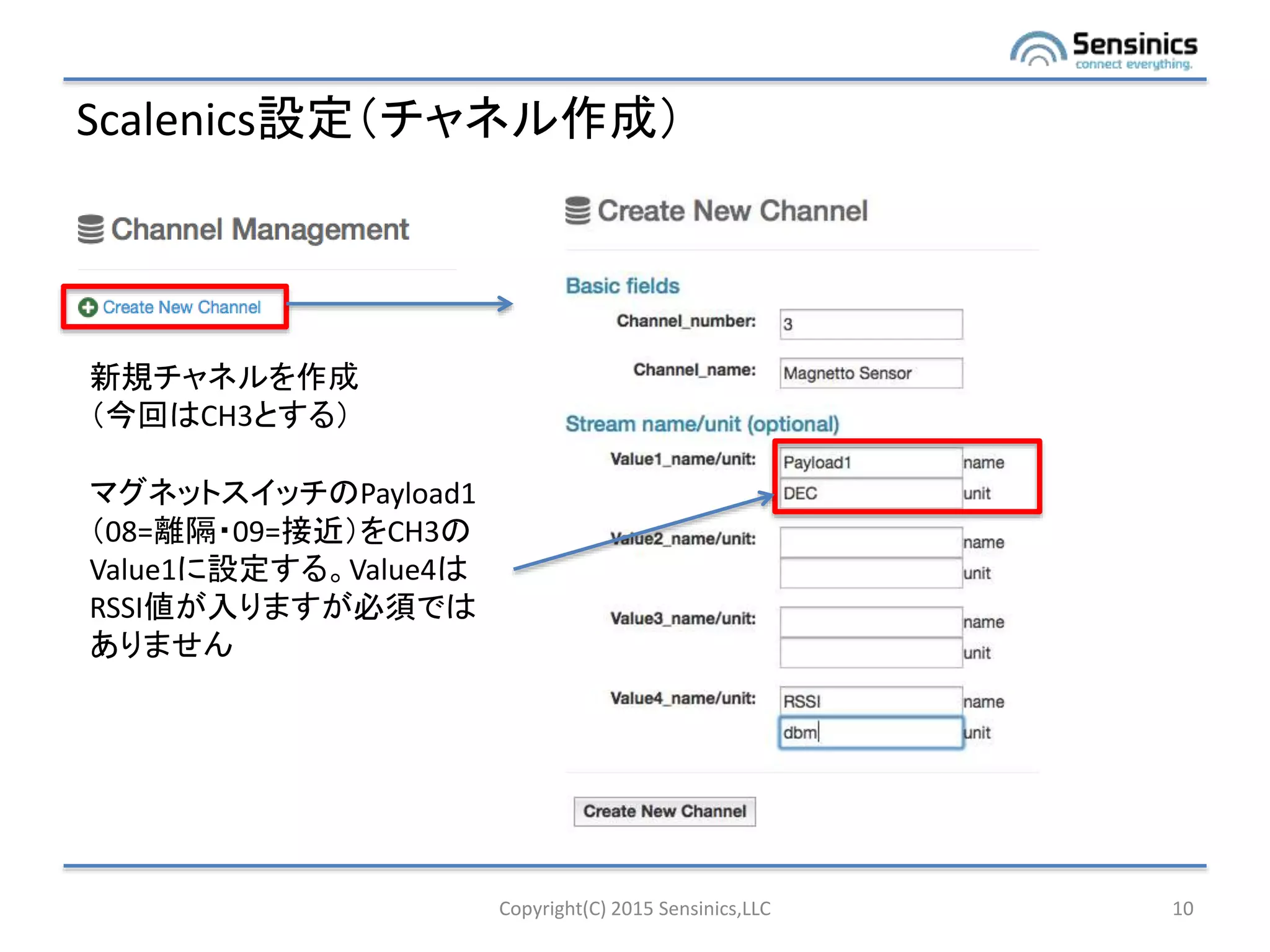The height and width of the screenshot is (952, 1270).
Task: Focus the empty Value3 name field
Action: click(x=871, y=622)
